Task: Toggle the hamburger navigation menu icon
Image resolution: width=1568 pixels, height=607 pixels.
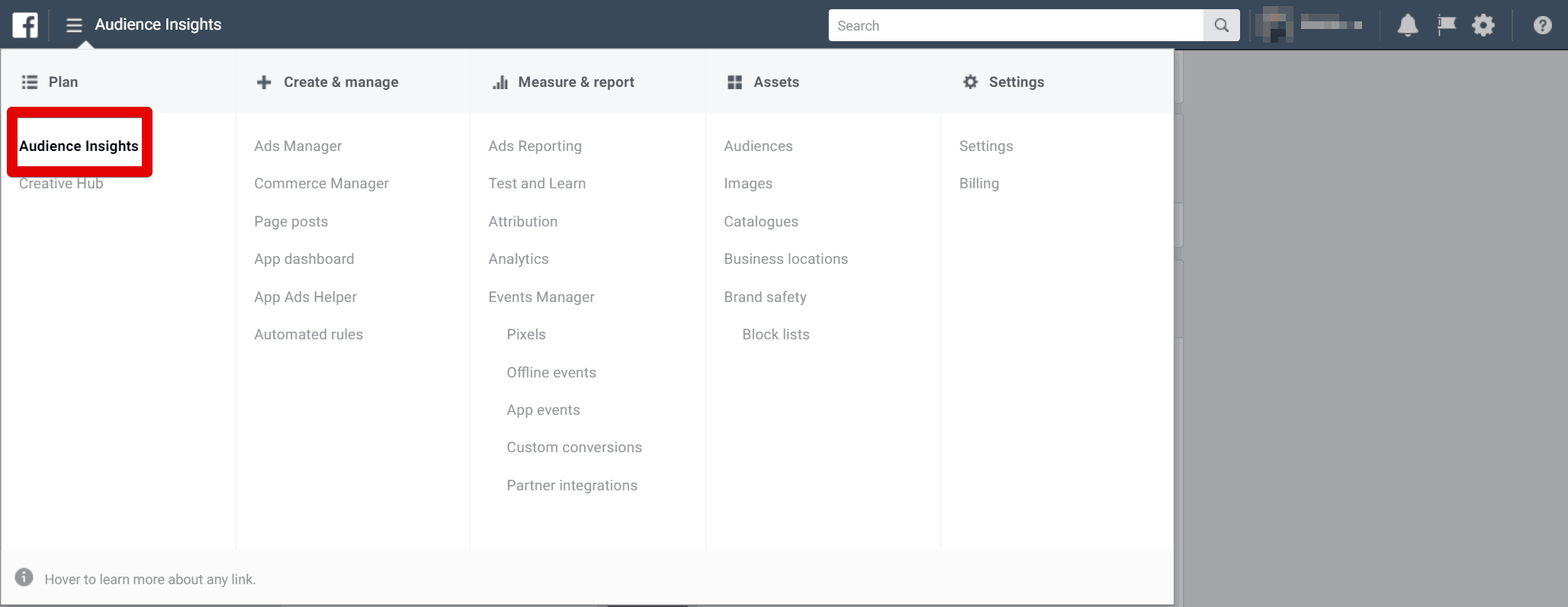Action: pyautogui.click(x=74, y=25)
